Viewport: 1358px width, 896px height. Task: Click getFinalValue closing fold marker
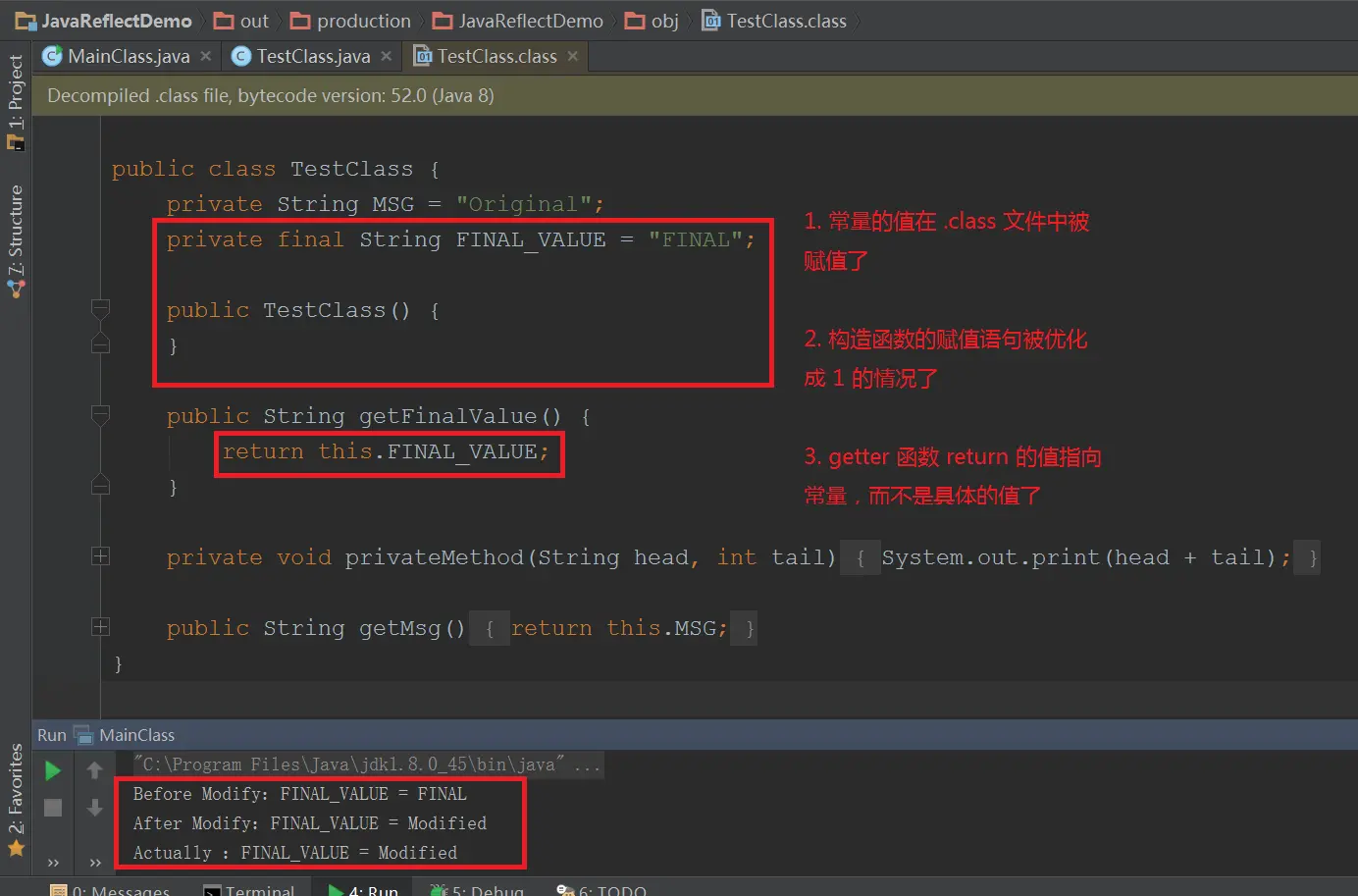point(100,485)
